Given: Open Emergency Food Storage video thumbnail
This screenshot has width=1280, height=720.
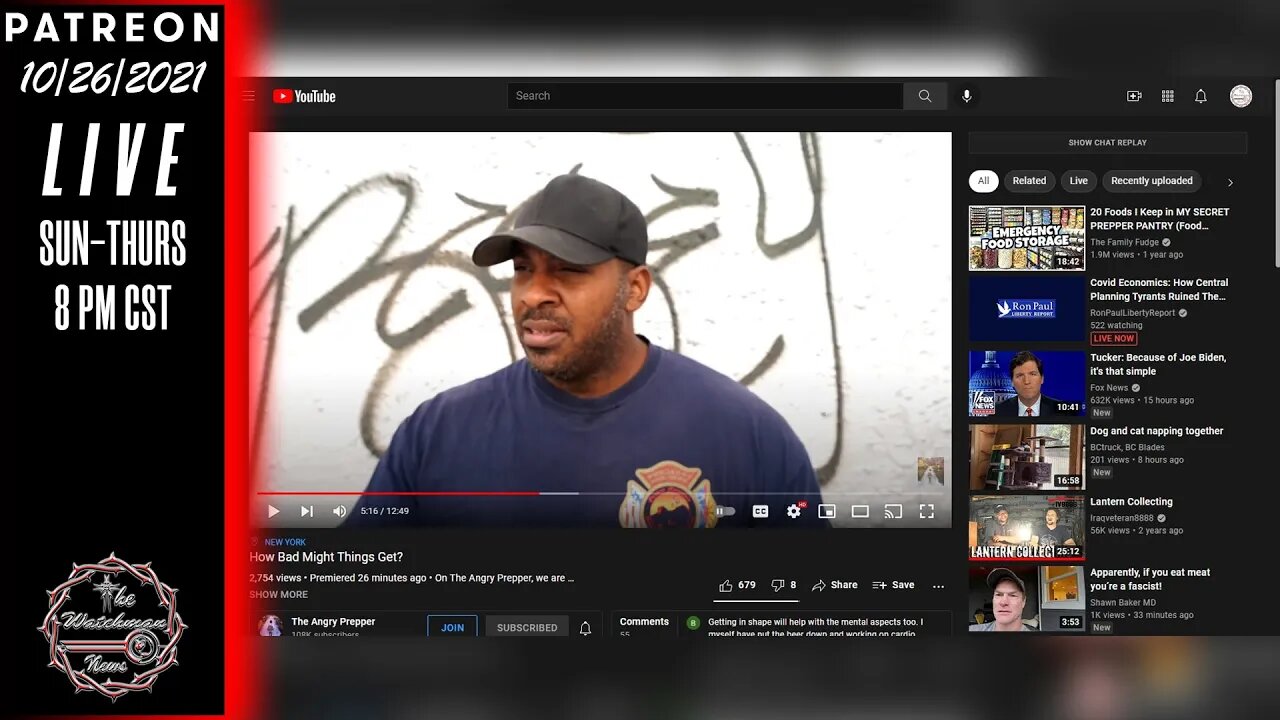Looking at the screenshot, I should (1027, 238).
